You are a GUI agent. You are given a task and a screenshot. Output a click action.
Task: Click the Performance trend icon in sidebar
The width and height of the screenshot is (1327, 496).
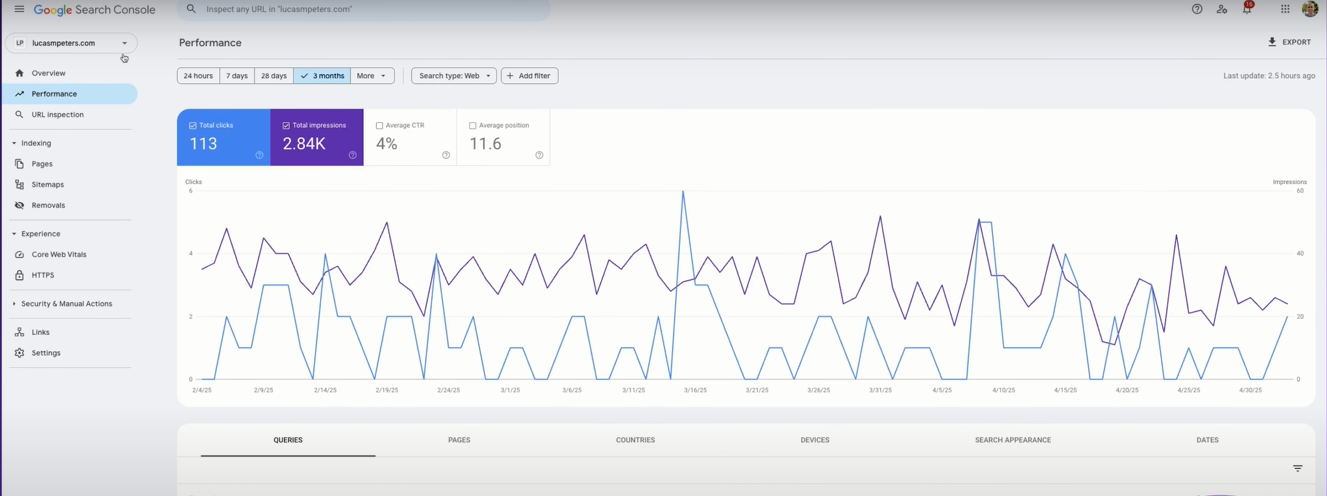pyautogui.click(x=19, y=94)
